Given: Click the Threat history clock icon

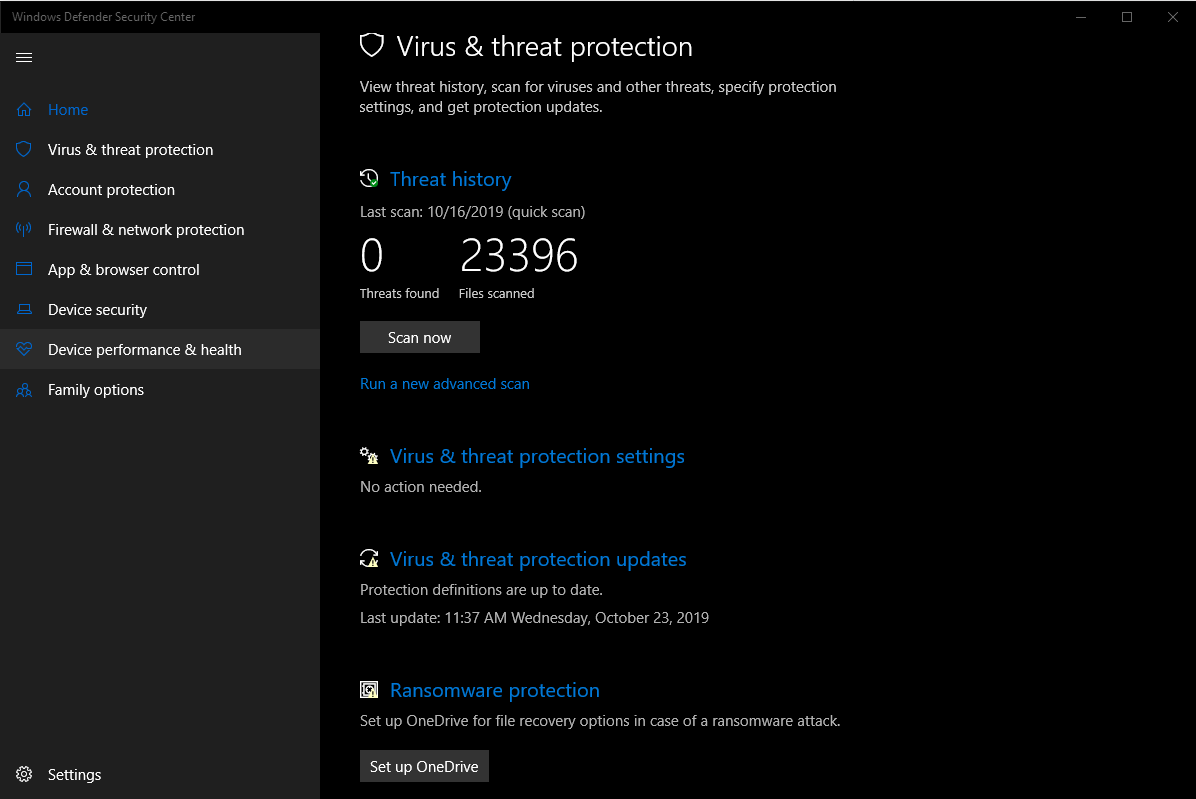Looking at the screenshot, I should coord(369,179).
